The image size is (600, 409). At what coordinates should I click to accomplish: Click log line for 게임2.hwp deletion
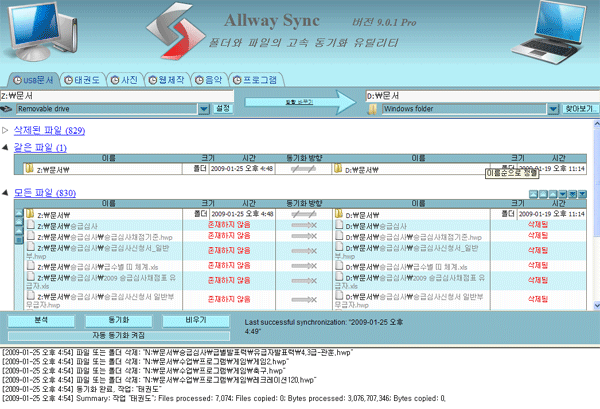(145, 362)
